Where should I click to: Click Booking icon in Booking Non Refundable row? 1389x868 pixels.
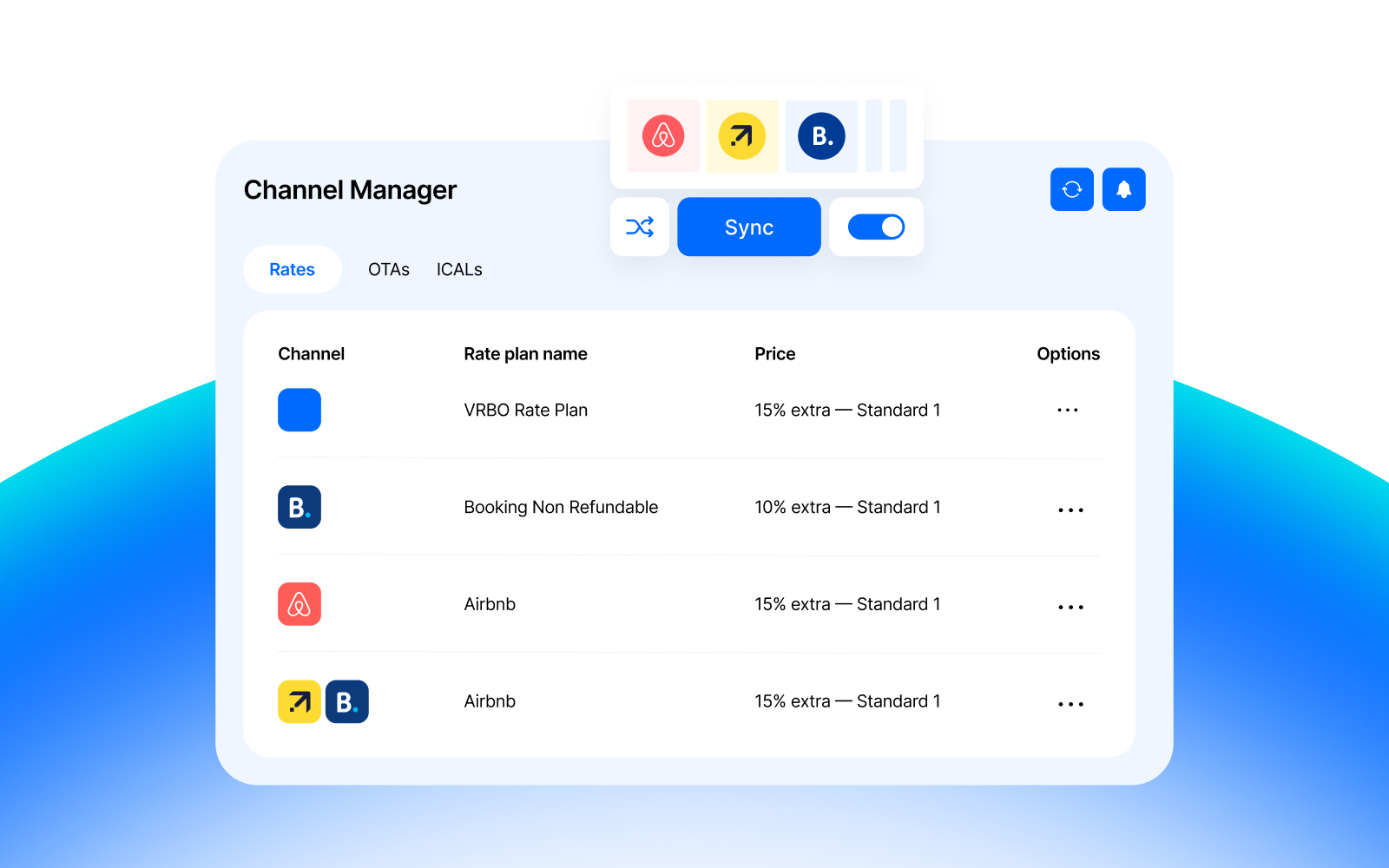coord(300,507)
